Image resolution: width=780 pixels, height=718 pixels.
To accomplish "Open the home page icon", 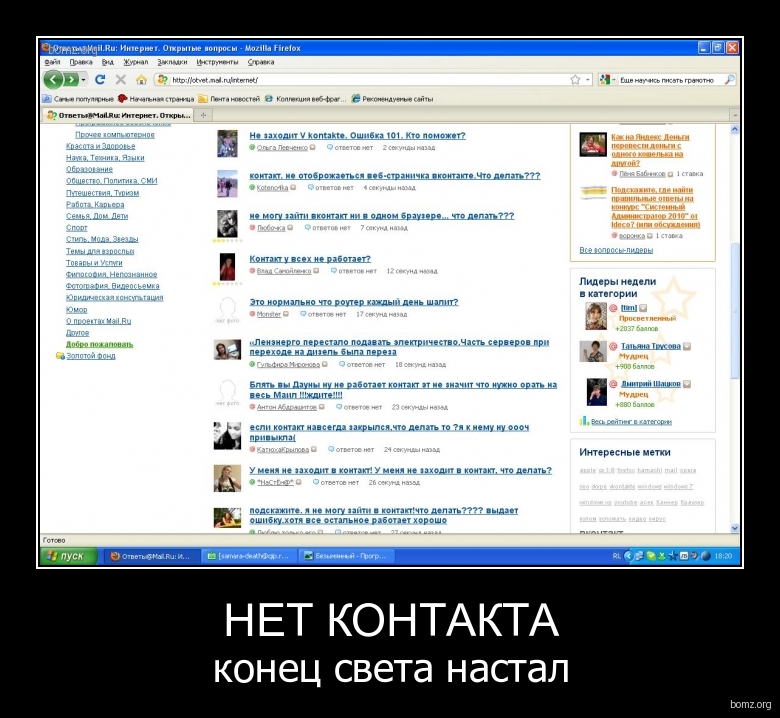I will click(141, 80).
